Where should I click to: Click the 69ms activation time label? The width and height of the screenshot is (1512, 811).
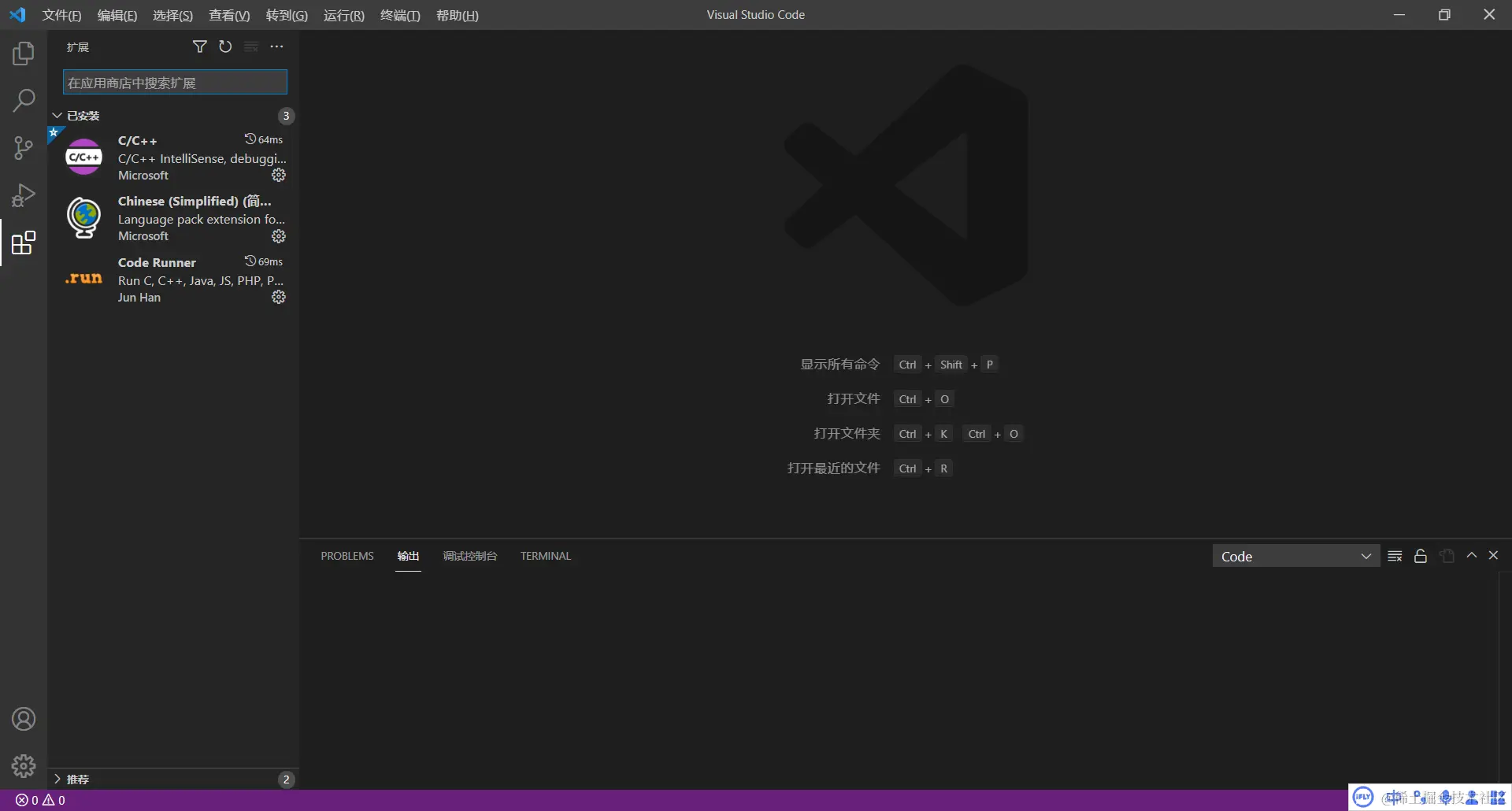[x=264, y=261]
